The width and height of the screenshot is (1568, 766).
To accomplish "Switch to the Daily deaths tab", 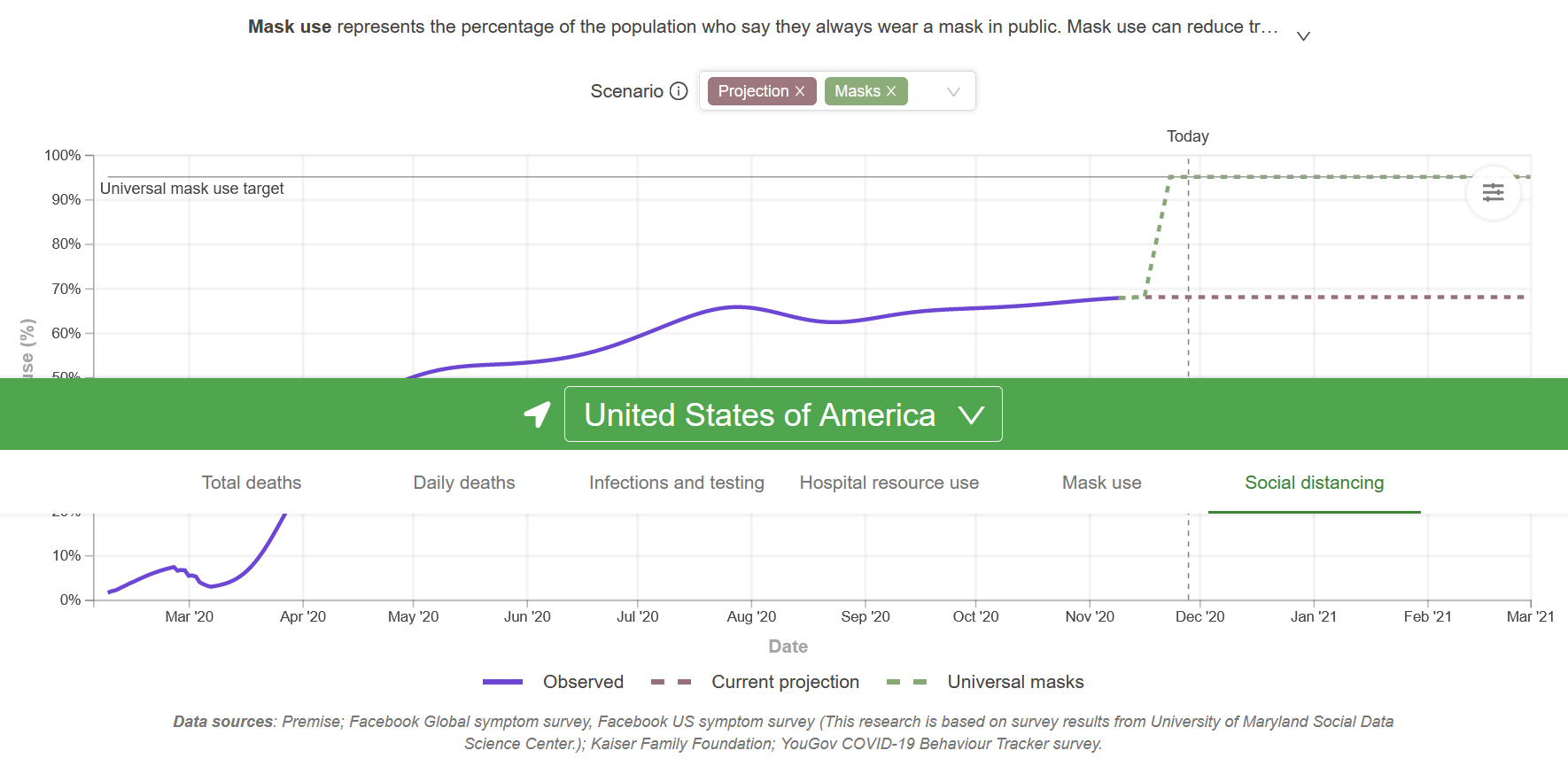I will click(464, 483).
